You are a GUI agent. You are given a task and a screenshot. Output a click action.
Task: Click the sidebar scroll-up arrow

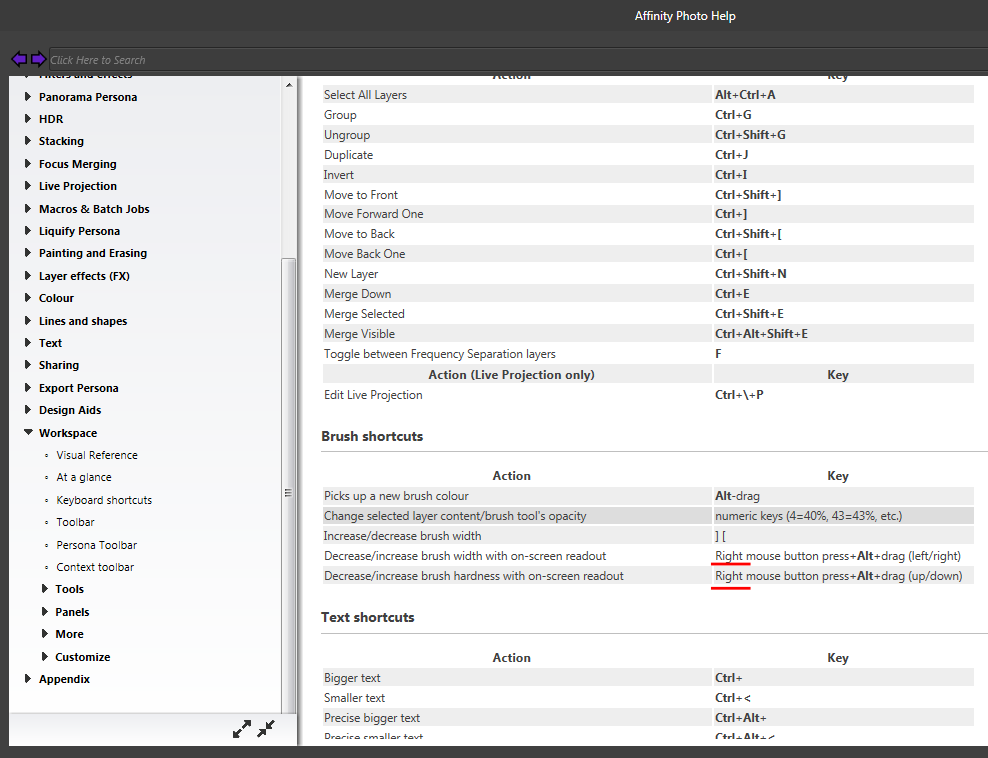point(289,85)
